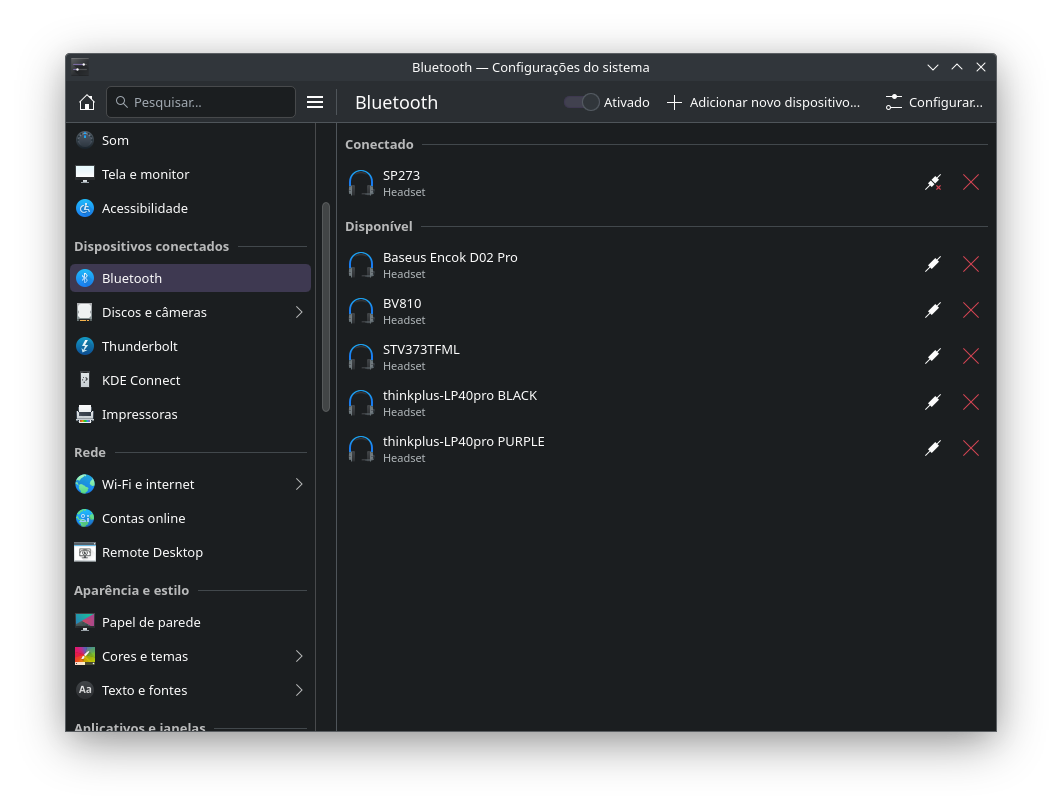This screenshot has height=810, width=1063.
Task: Open Papel de parede settings
Action: tap(190, 622)
